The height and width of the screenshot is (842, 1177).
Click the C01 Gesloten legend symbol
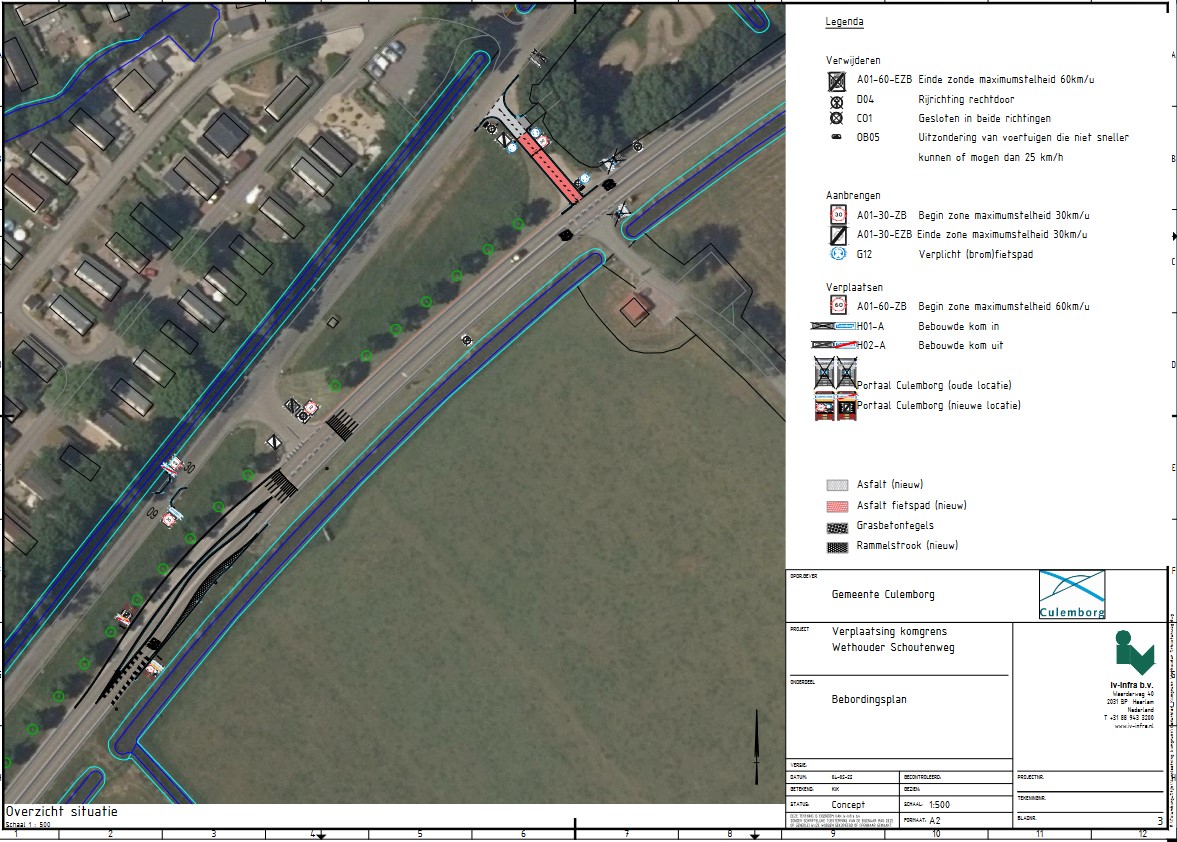pyautogui.click(x=836, y=118)
